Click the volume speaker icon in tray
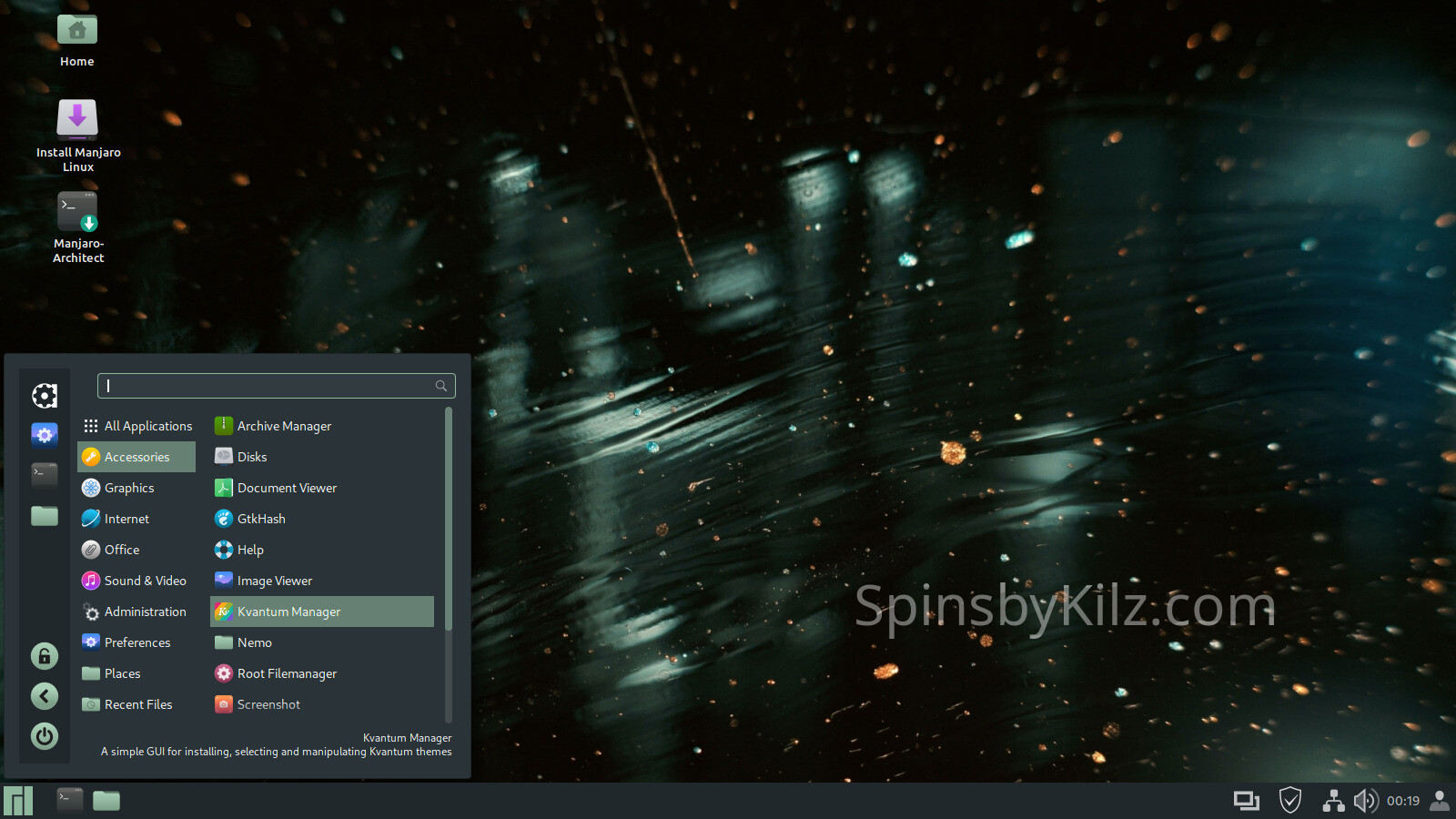Viewport: 1456px width, 819px height. point(1365,801)
